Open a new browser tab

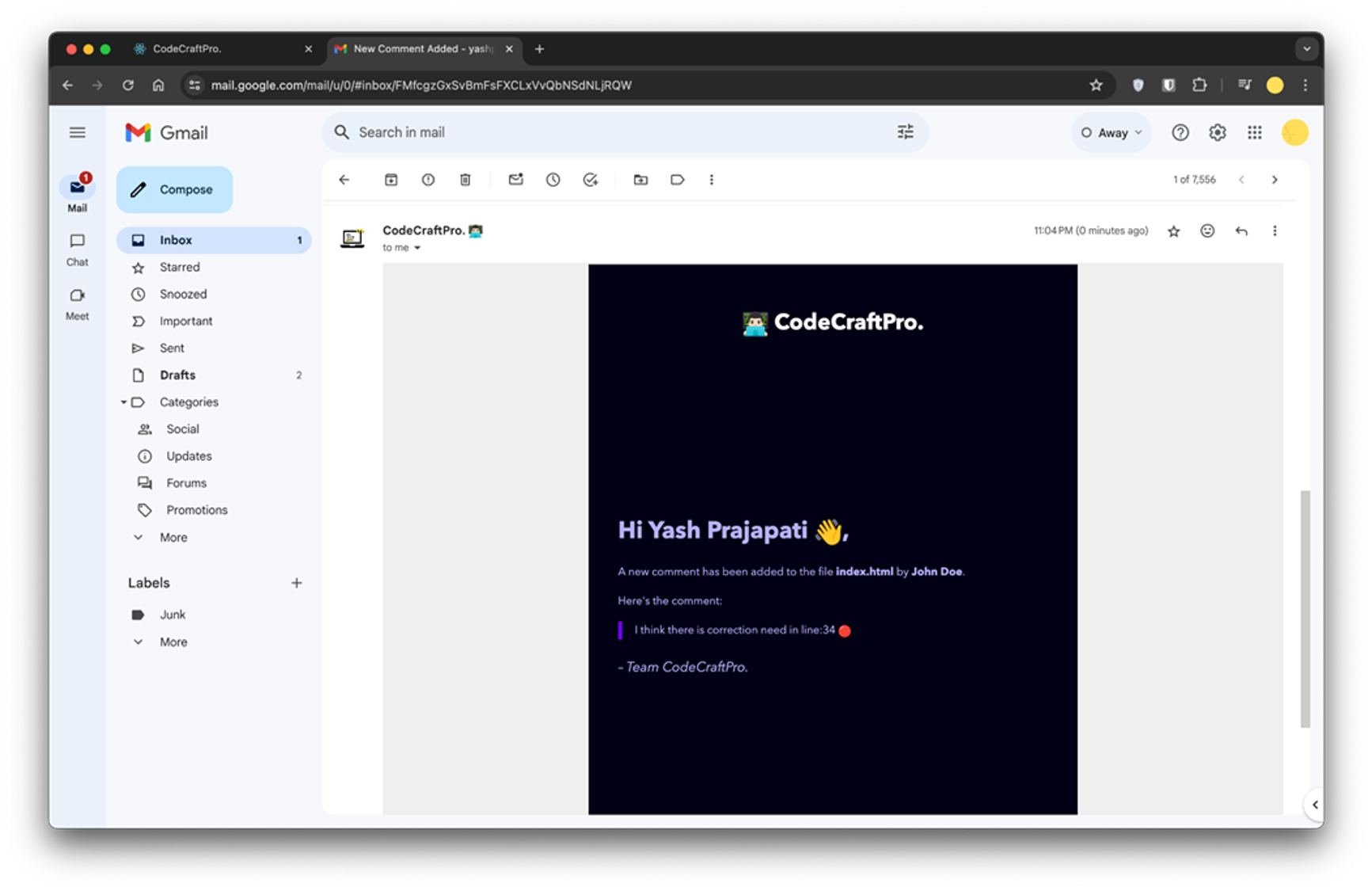(540, 48)
